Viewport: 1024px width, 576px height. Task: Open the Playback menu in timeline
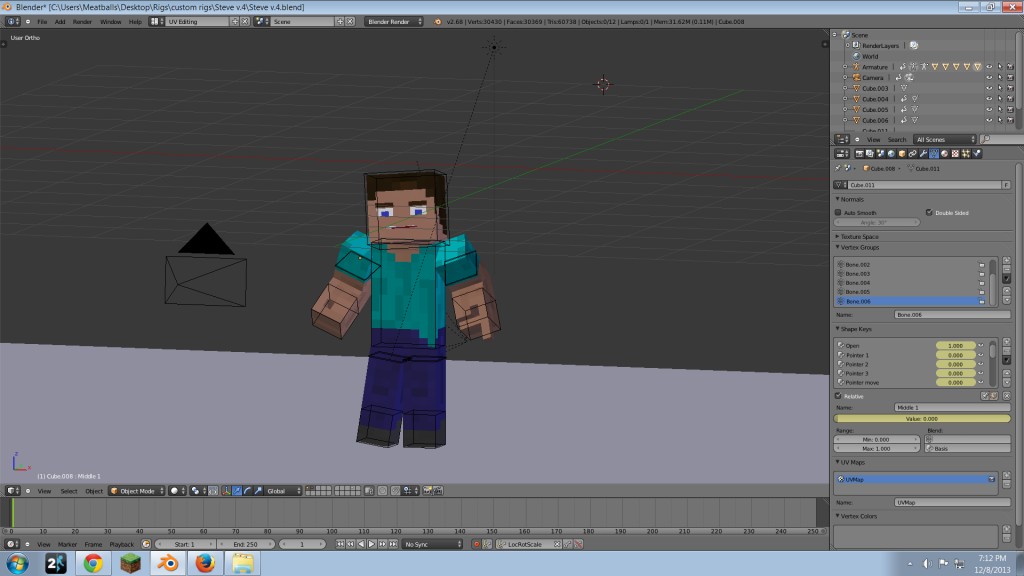(122, 544)
